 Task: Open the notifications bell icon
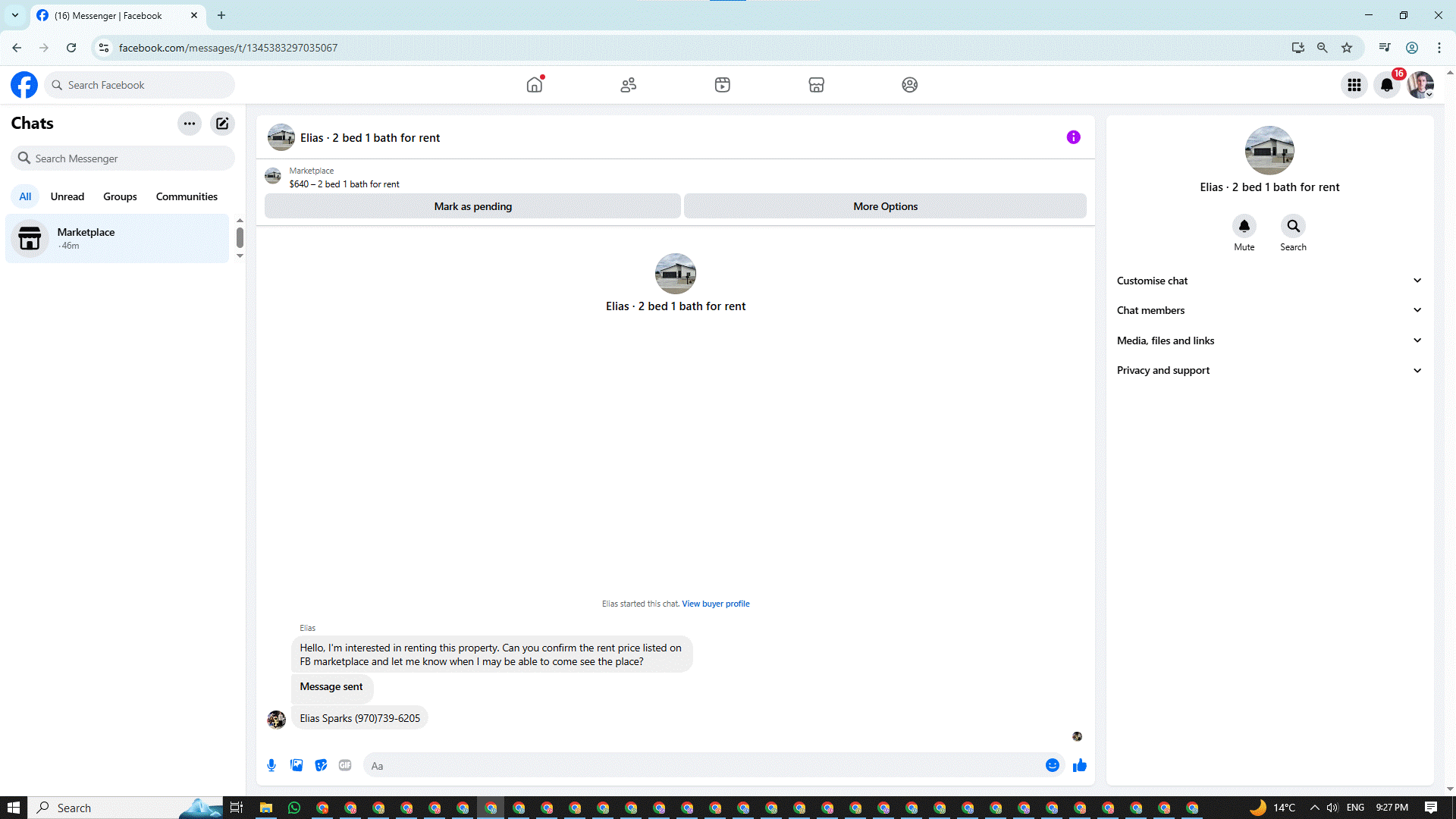point(1388,85)
